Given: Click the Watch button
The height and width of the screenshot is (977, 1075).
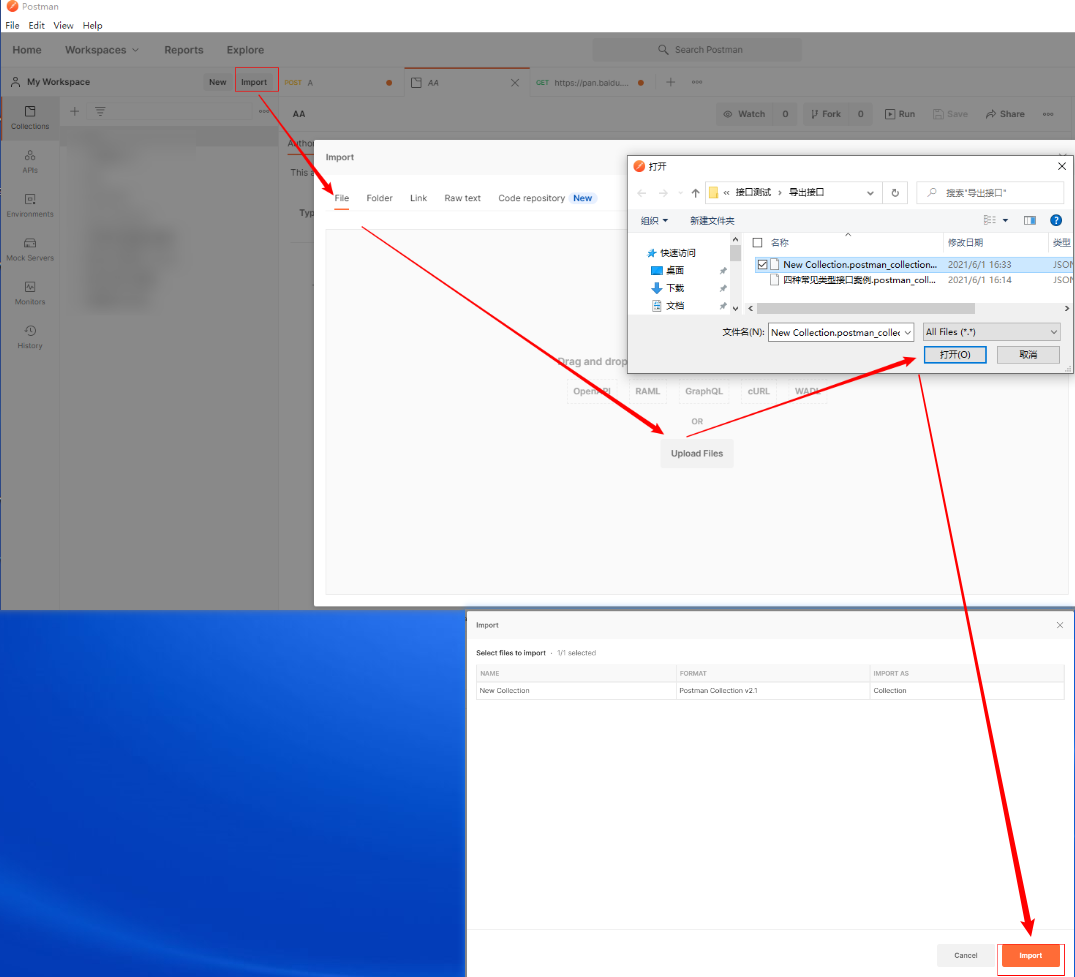Looking at the screenshot, I should 745,114.
